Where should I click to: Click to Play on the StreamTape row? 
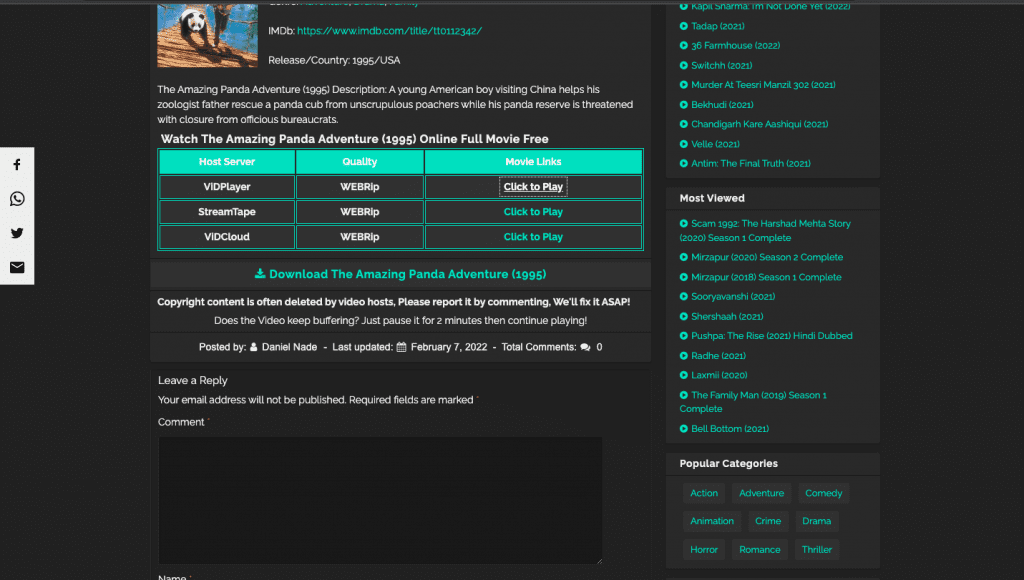[533, 211]
